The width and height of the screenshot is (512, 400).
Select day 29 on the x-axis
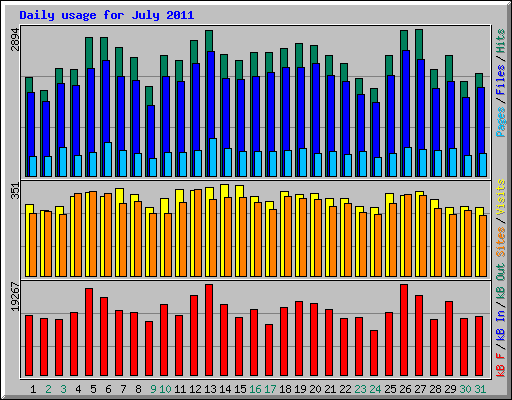(x=450, y=389)
